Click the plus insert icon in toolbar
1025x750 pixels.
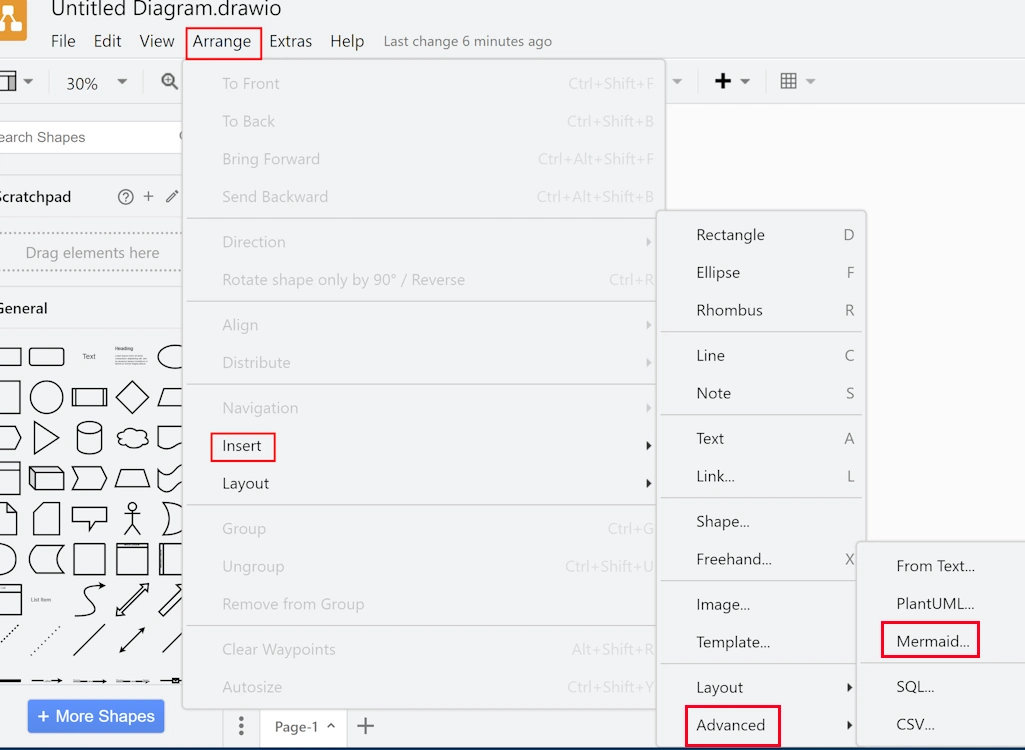coord(723,81)
